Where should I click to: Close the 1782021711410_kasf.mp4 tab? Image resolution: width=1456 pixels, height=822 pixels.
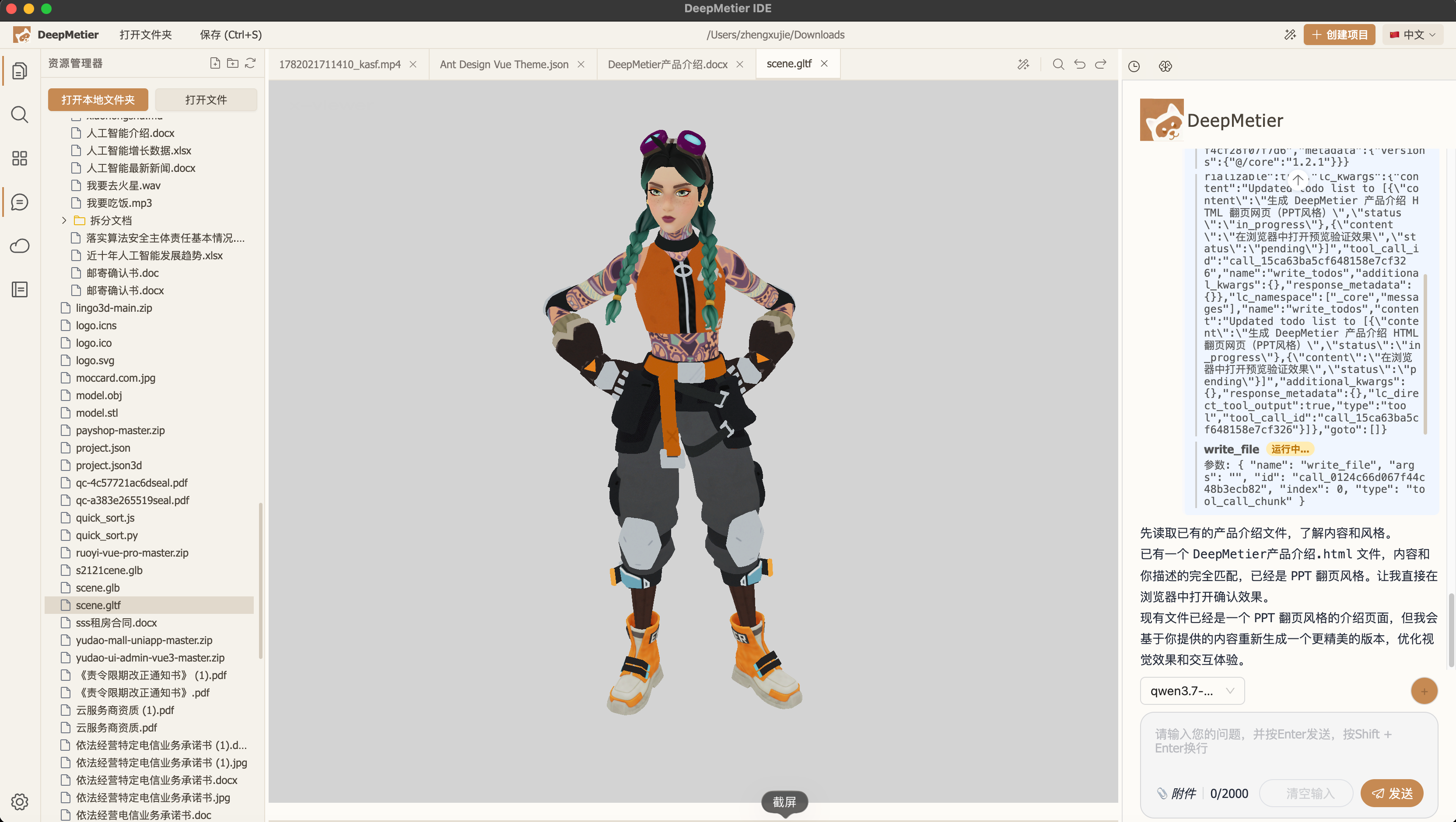[413, 64]
